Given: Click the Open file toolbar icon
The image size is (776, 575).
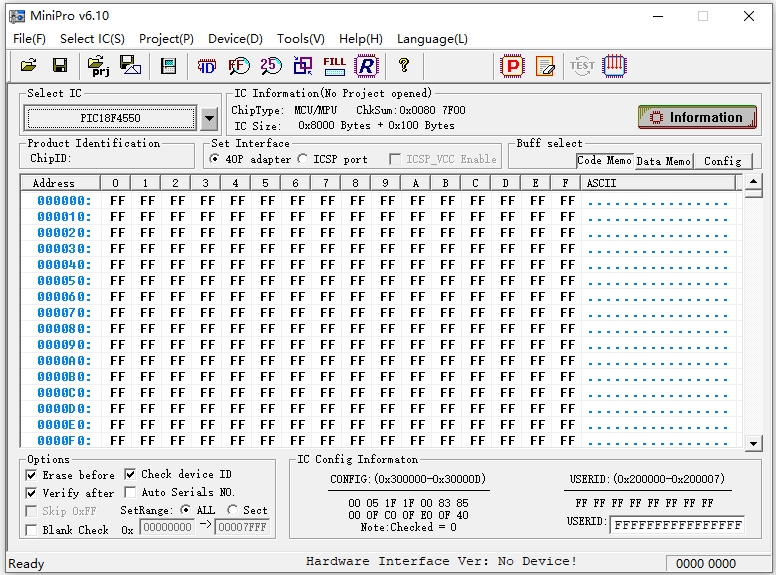Looking at the screenshot, I should coord(29,66).
